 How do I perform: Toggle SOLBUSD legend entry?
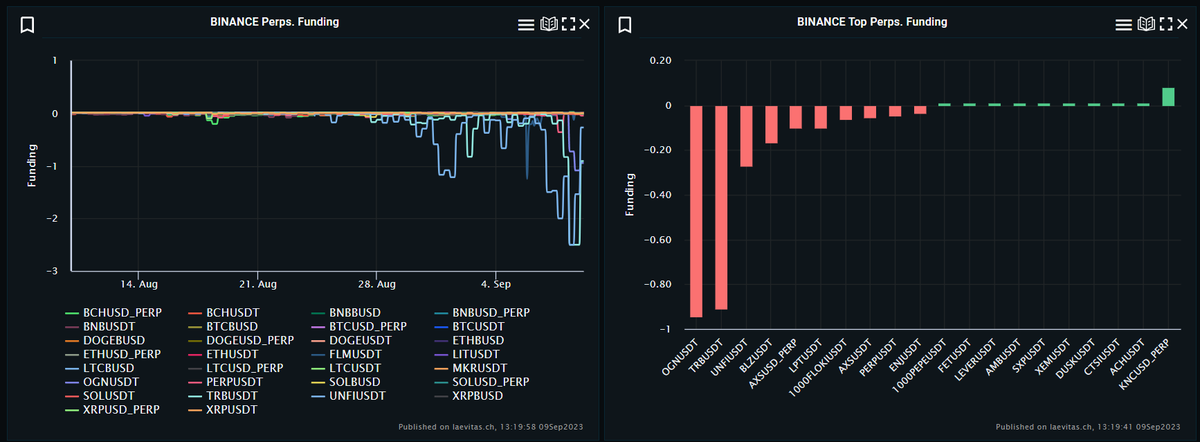point(345,382)
